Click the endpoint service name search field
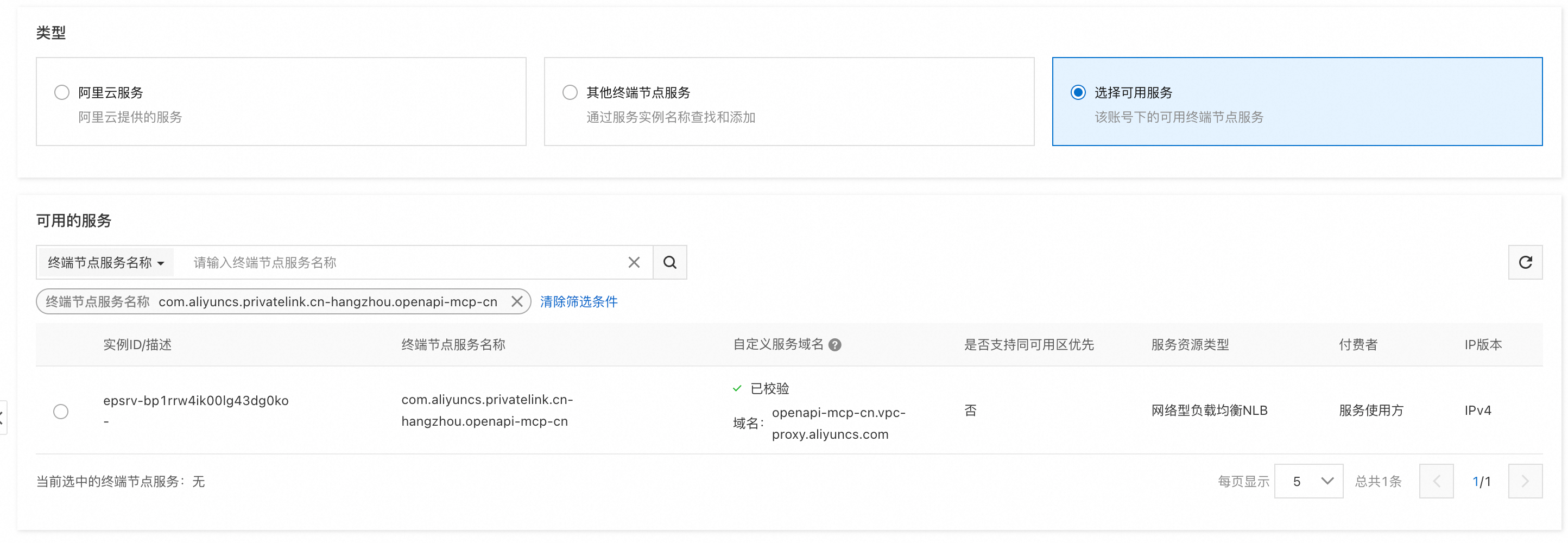The height and width of the screenshot is (543, 1568). 402,262
